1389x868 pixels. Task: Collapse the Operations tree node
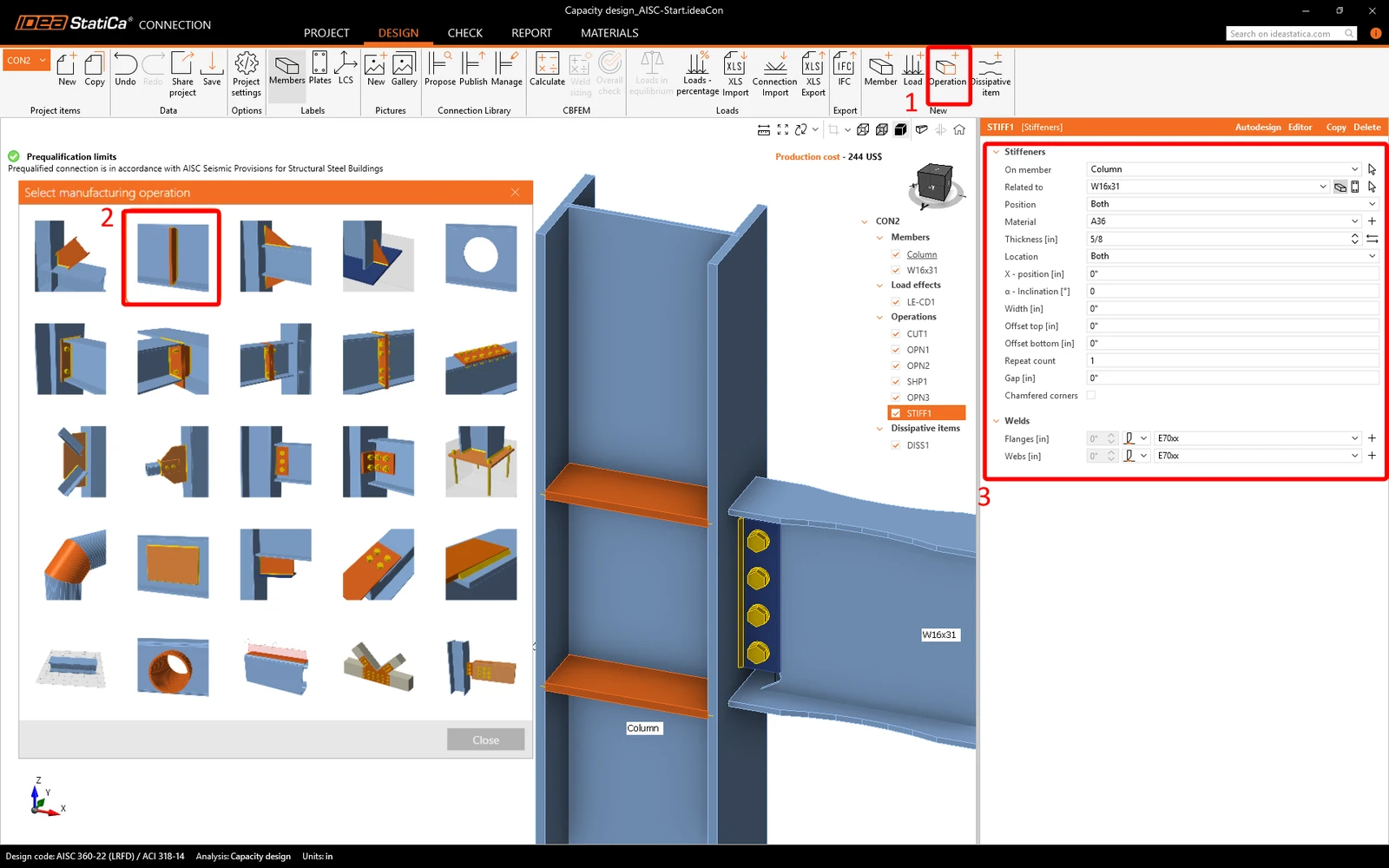tap(879, 318)
